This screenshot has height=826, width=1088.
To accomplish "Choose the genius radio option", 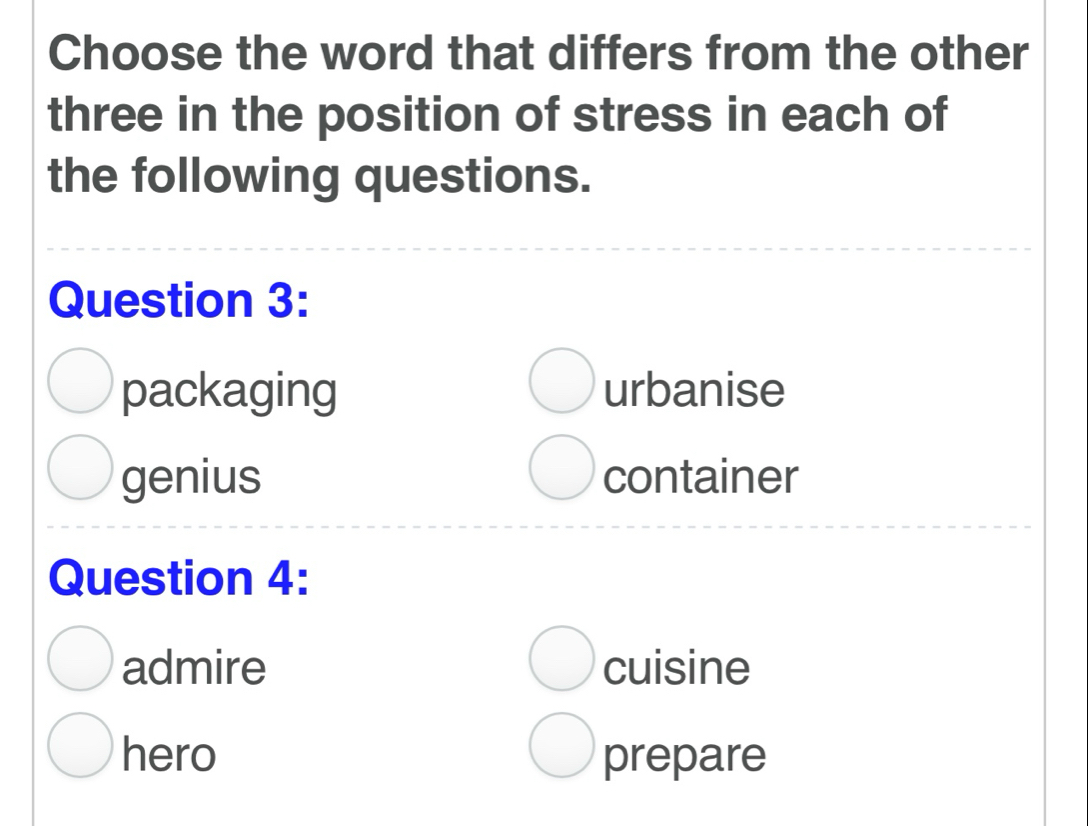I will [80, 467].
